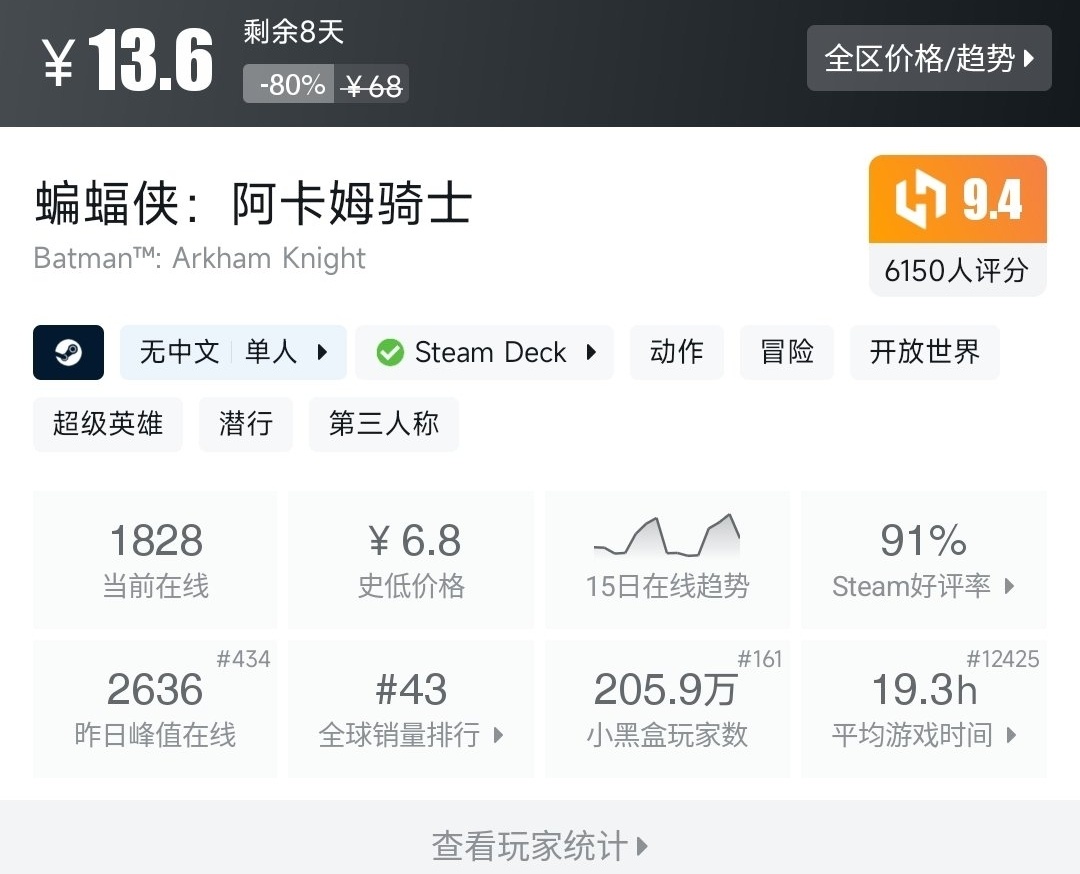Click the #161 player count rank
This screenshot has width=1080, height=874.
(x=760, y=659)
